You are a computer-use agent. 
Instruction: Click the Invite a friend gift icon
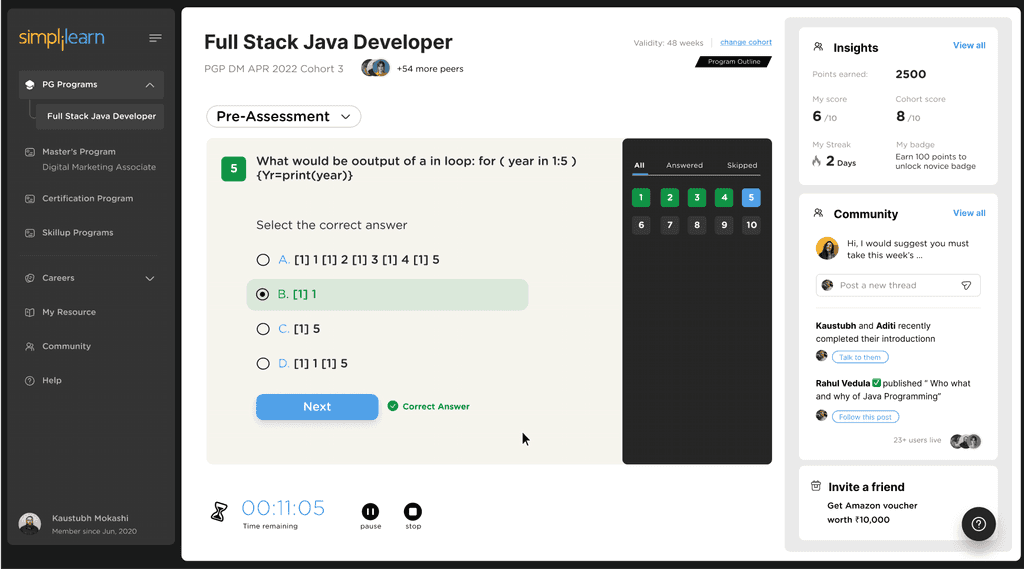(816, 486)
